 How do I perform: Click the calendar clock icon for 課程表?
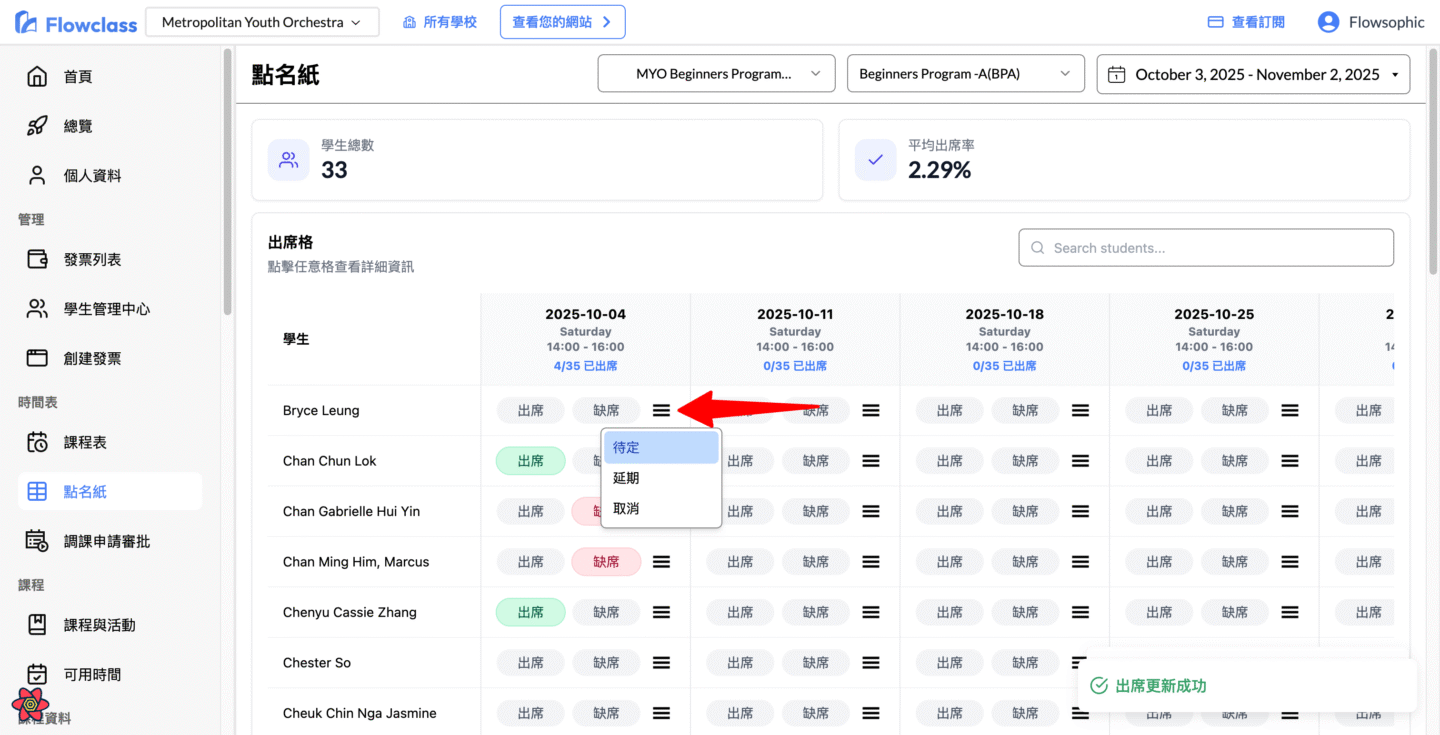pyautogui.click(x=37, y=442)
